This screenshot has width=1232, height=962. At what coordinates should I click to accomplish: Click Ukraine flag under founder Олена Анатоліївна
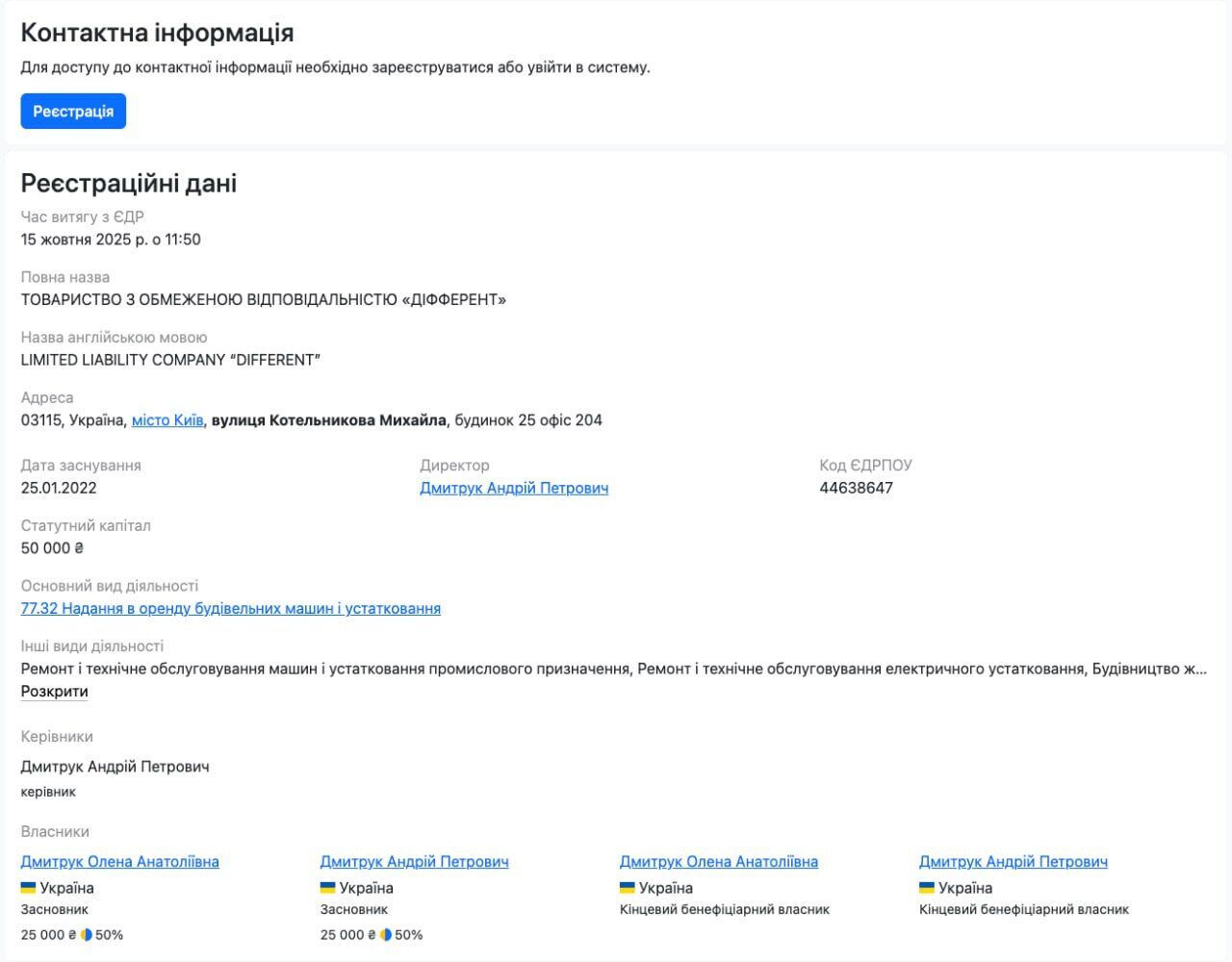tap(29, 887)
